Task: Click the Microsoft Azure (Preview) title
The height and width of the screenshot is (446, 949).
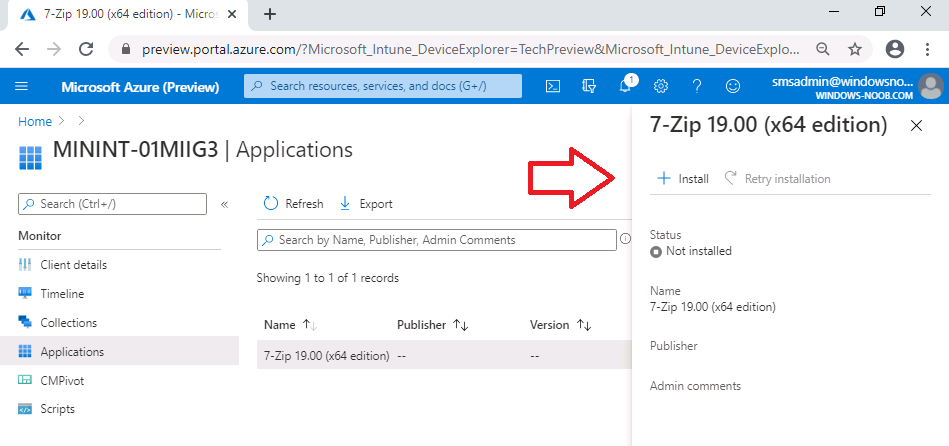Action: coord(140,87)
